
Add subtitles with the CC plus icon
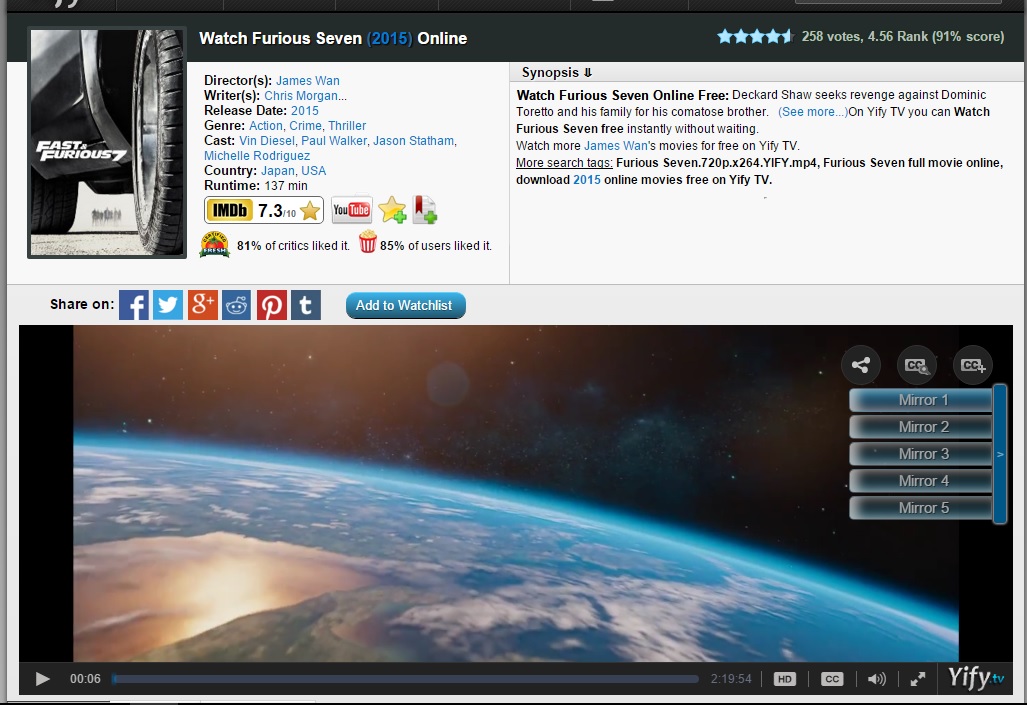click(973, 365)
